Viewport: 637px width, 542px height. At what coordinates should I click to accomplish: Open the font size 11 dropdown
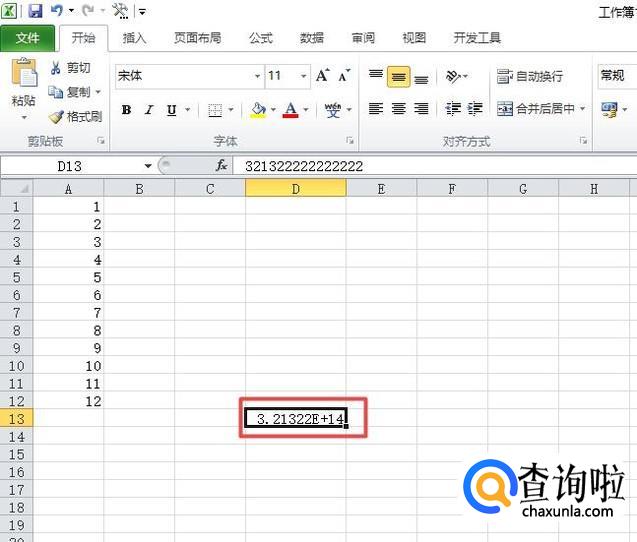pyautogui.click(x=303, y=76)
